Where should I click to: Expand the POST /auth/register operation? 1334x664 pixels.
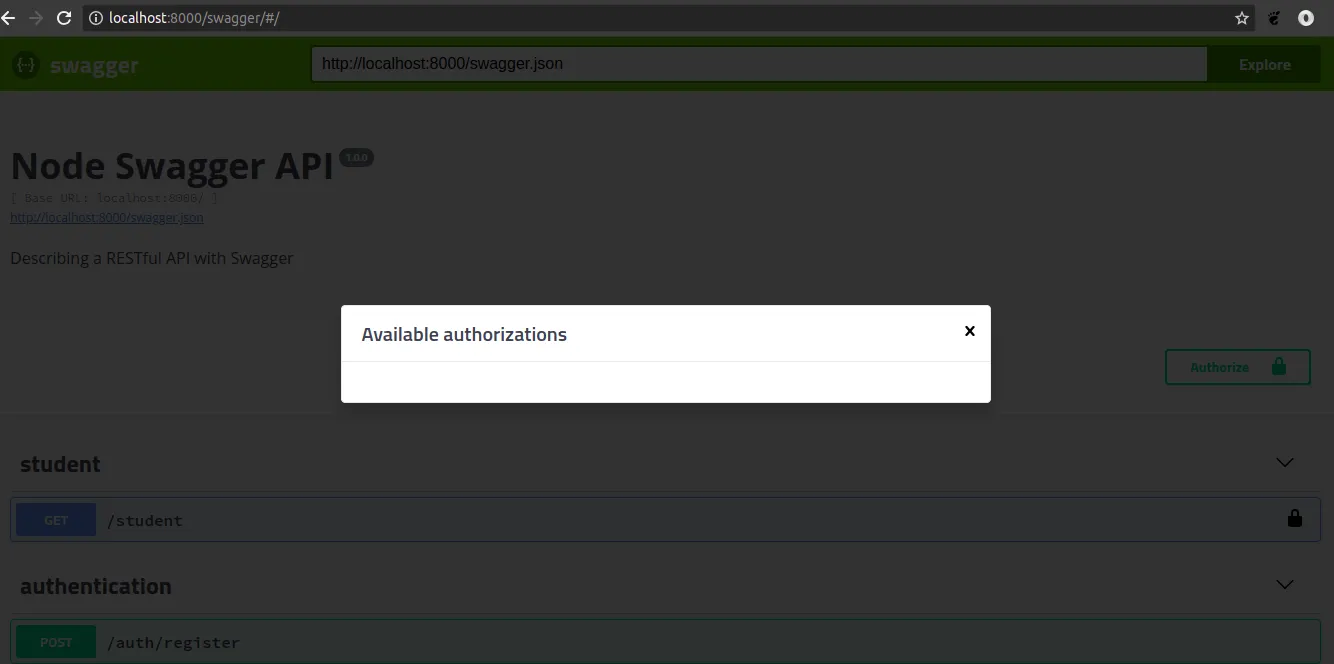coord(665,642)
